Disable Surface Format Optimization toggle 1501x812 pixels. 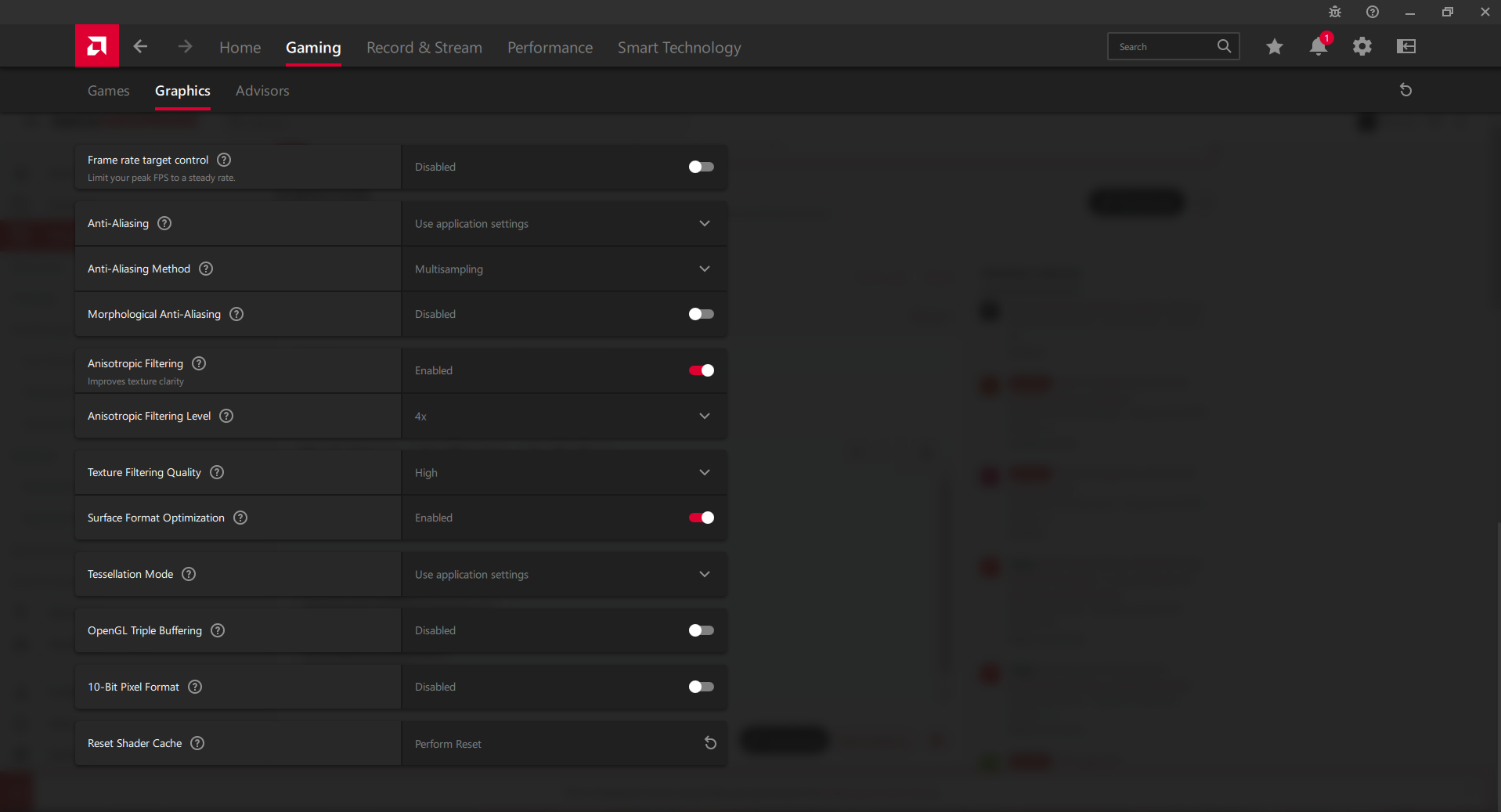pos(702,518)
